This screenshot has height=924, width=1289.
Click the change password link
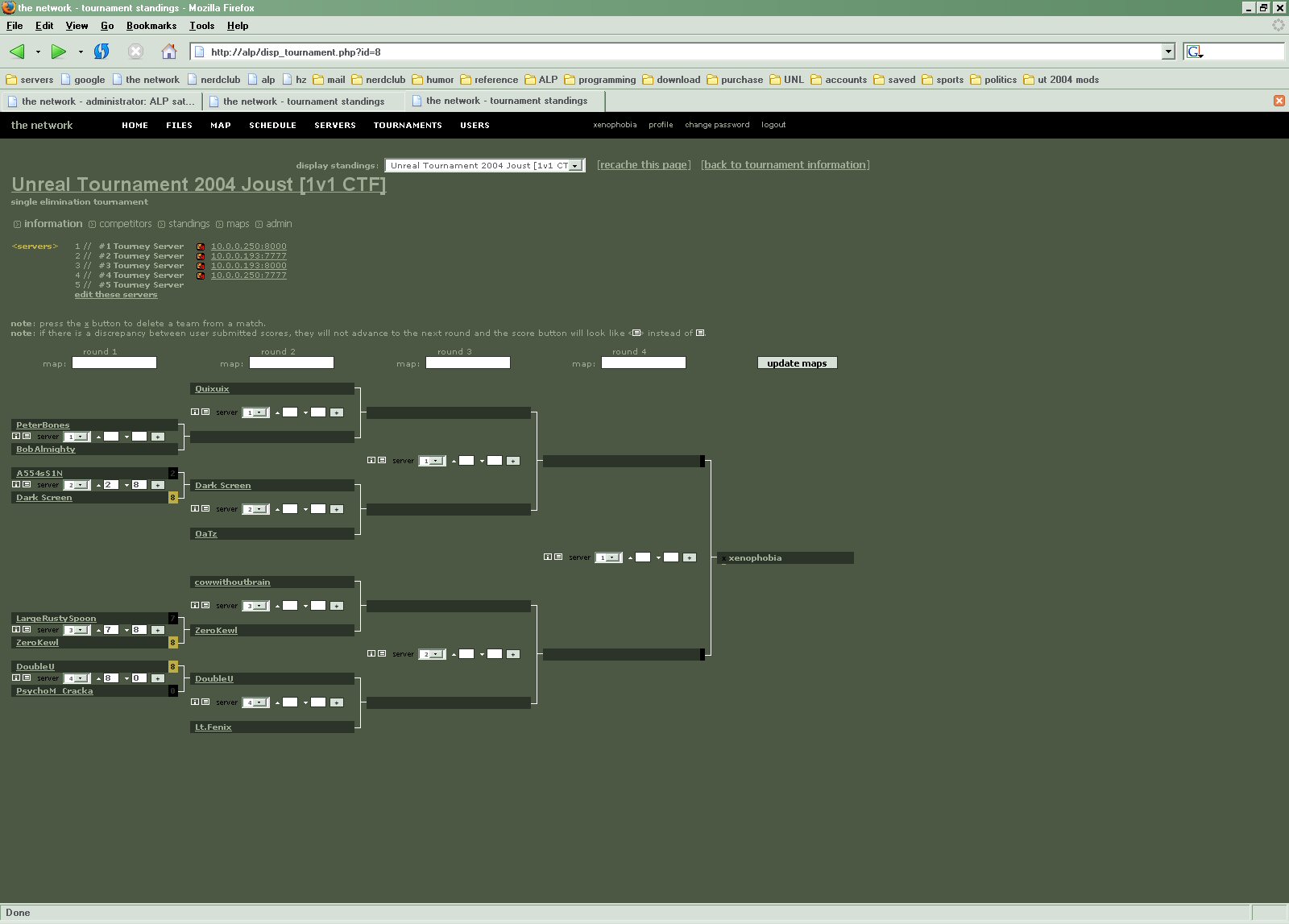pos(717,125)
